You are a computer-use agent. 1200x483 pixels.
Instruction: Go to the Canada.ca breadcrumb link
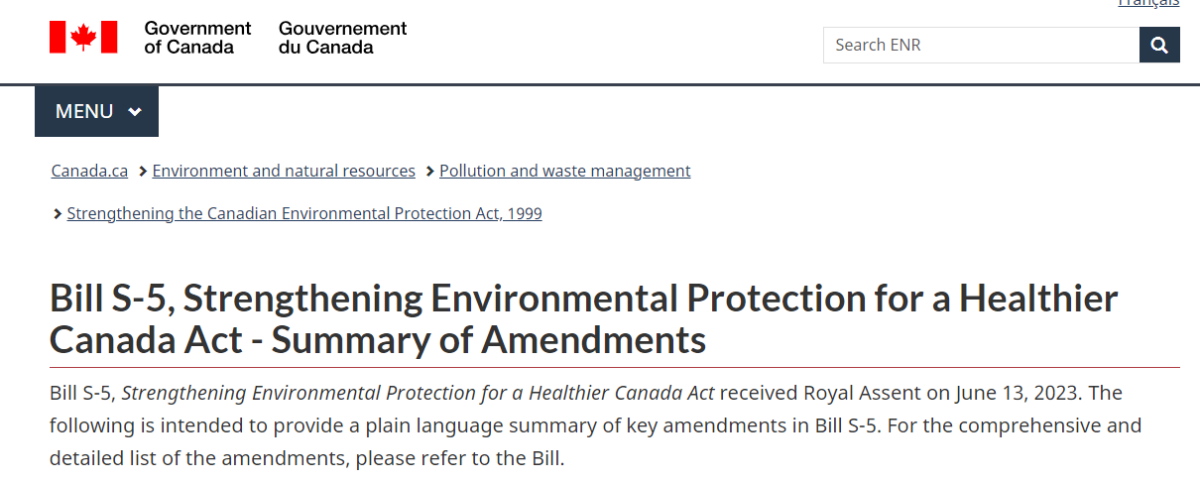(90, 171)
